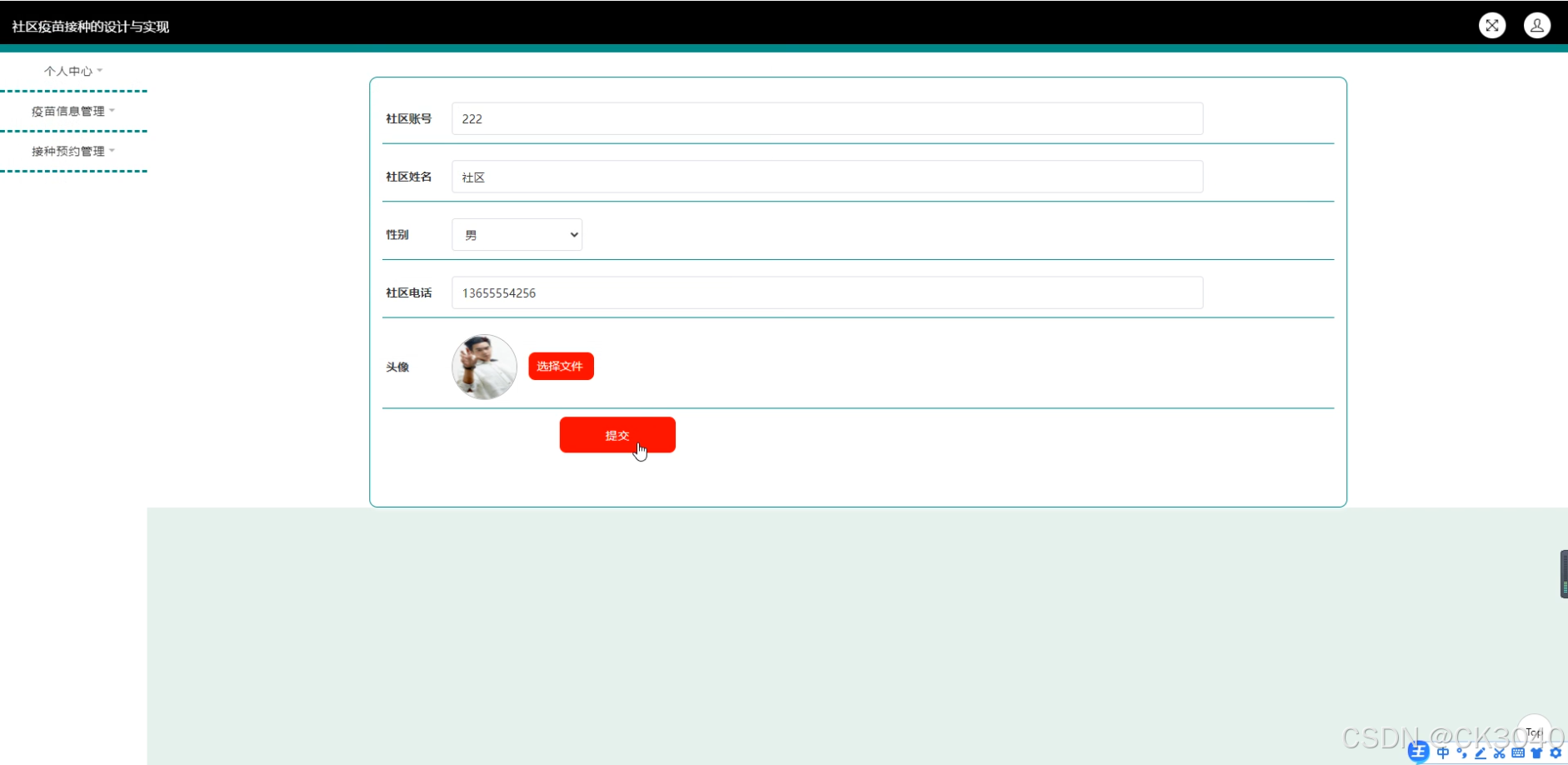Open the 性别 gender dropdown

(517, 235)
